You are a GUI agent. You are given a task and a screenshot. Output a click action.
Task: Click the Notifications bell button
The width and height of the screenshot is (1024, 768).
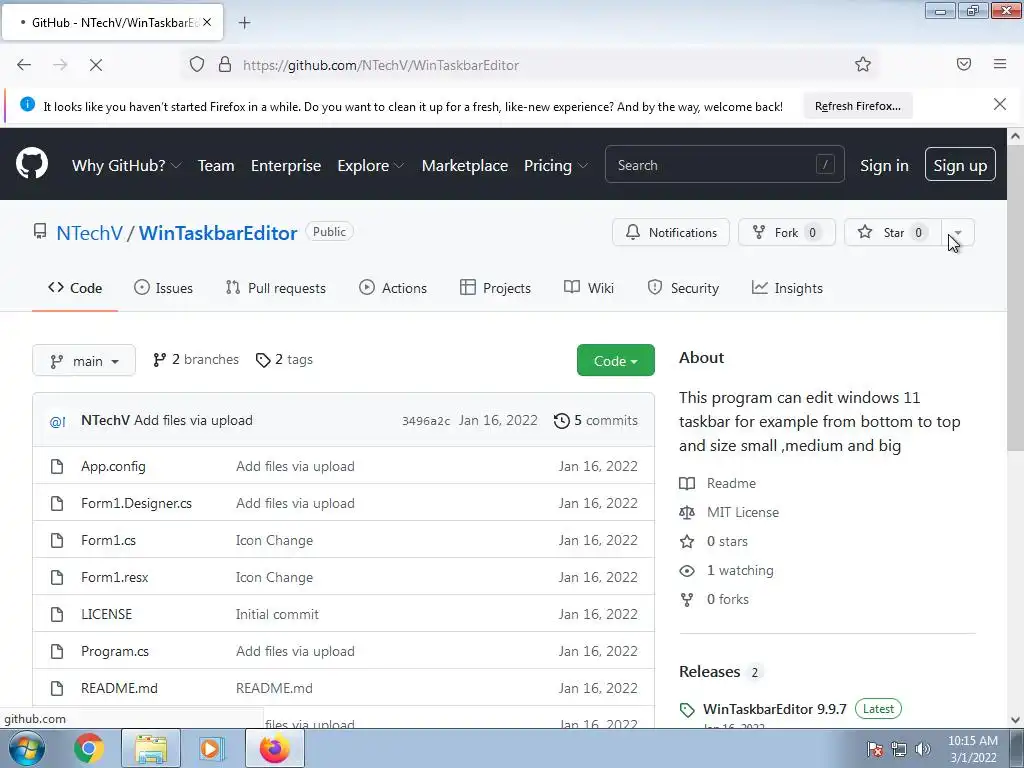[x=671, y=232]
